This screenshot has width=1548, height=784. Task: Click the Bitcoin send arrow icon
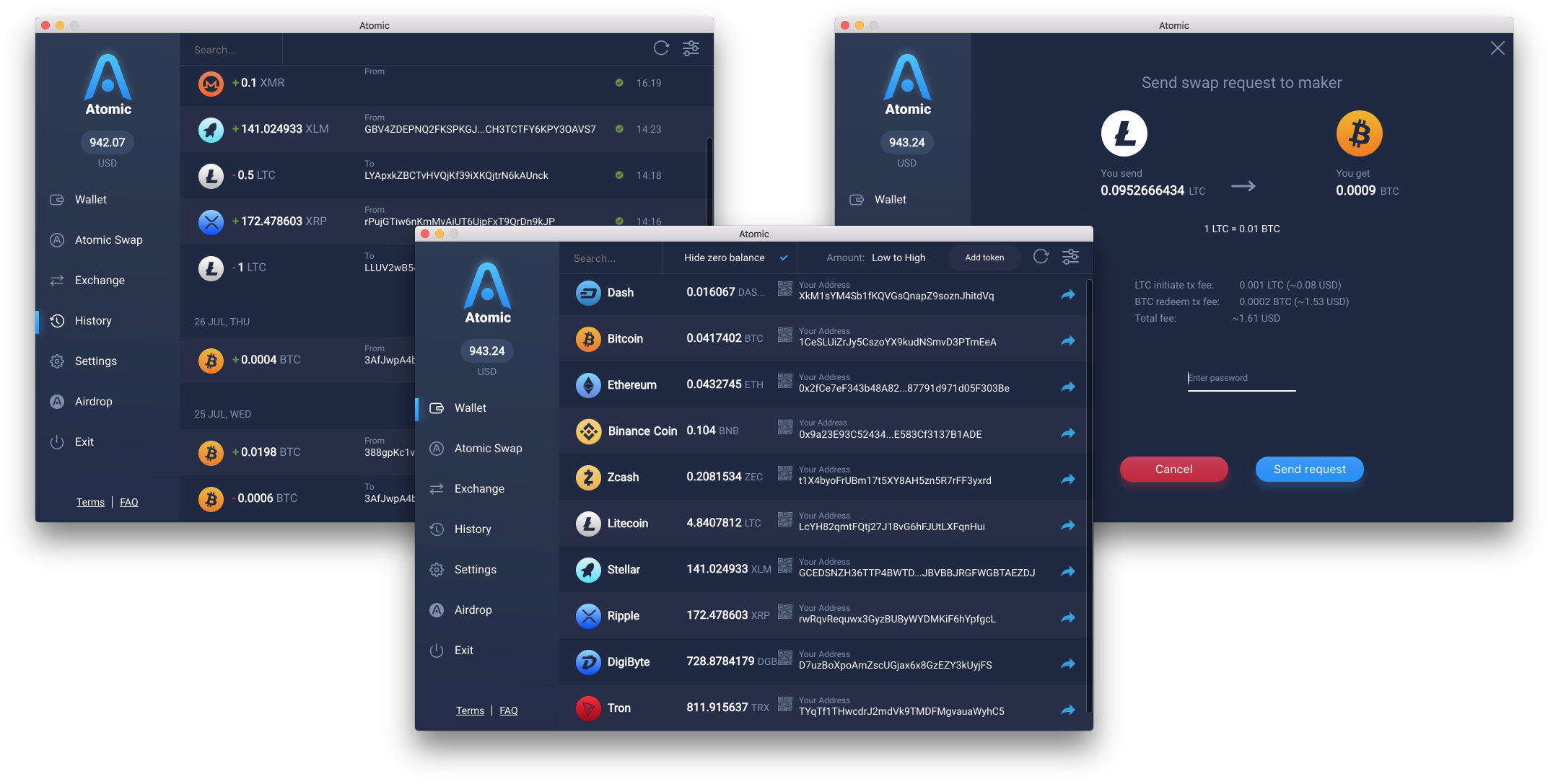click(1067, 340)
